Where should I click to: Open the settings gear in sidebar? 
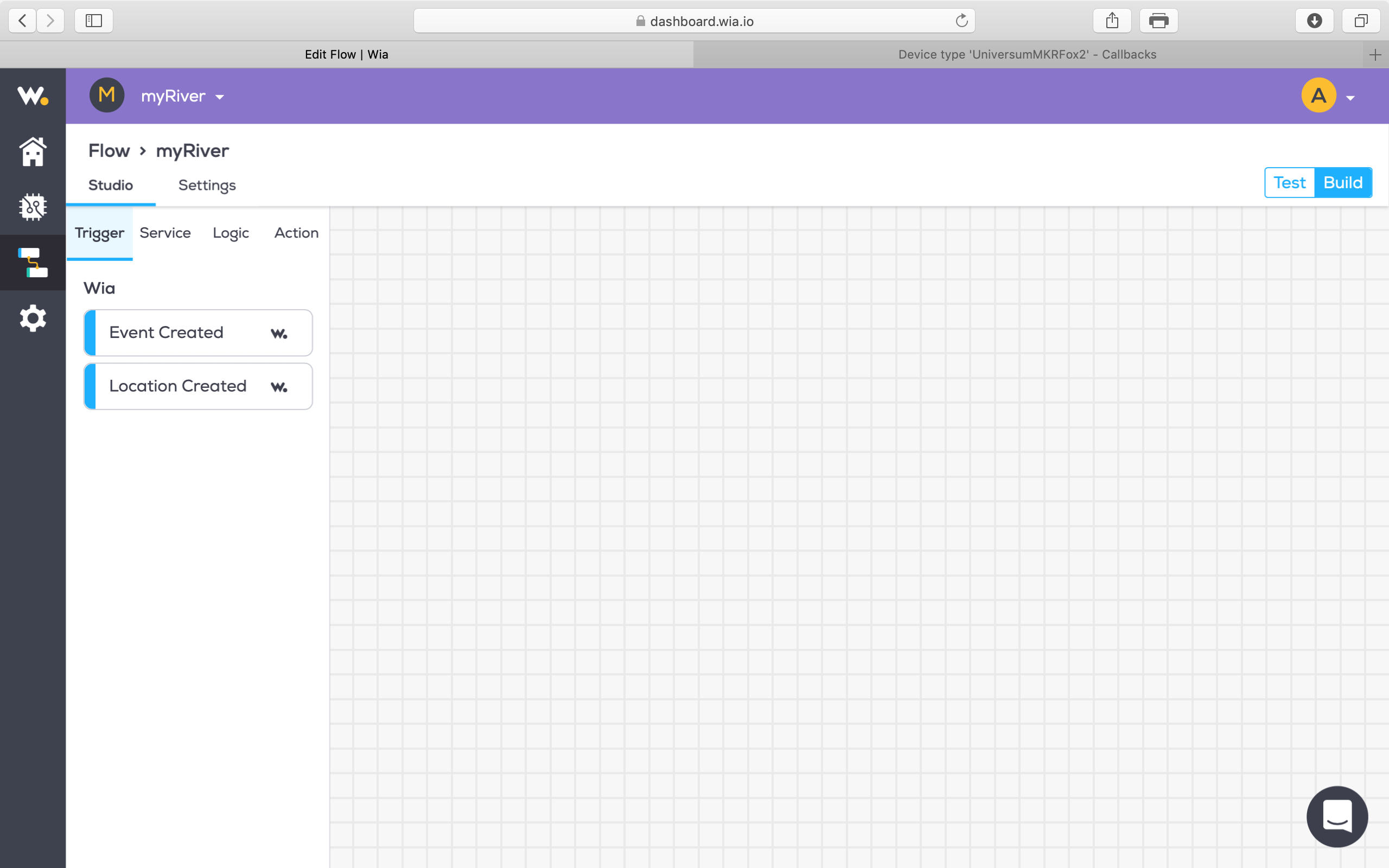coord(33,317)
